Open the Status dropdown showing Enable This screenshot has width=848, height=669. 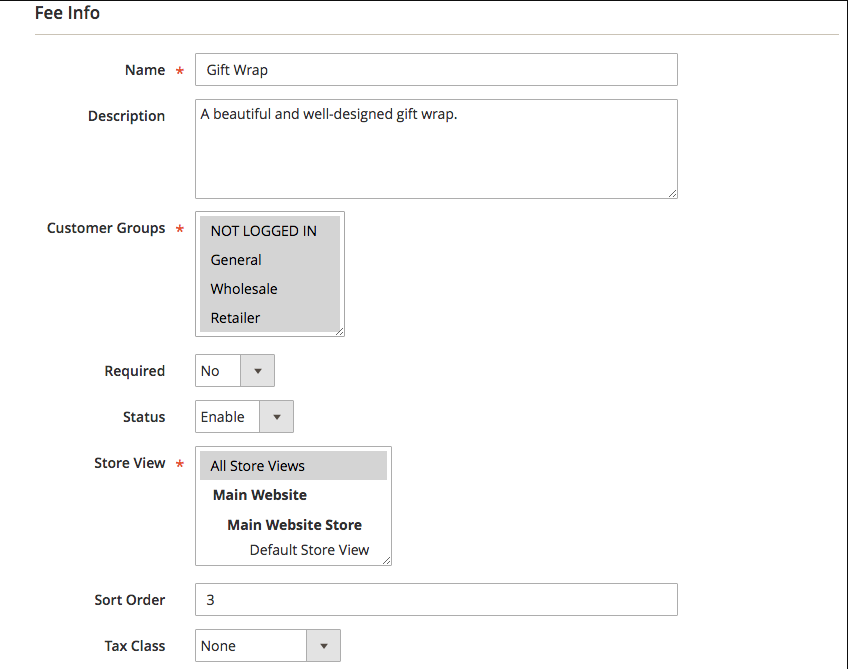pos(244,417)
